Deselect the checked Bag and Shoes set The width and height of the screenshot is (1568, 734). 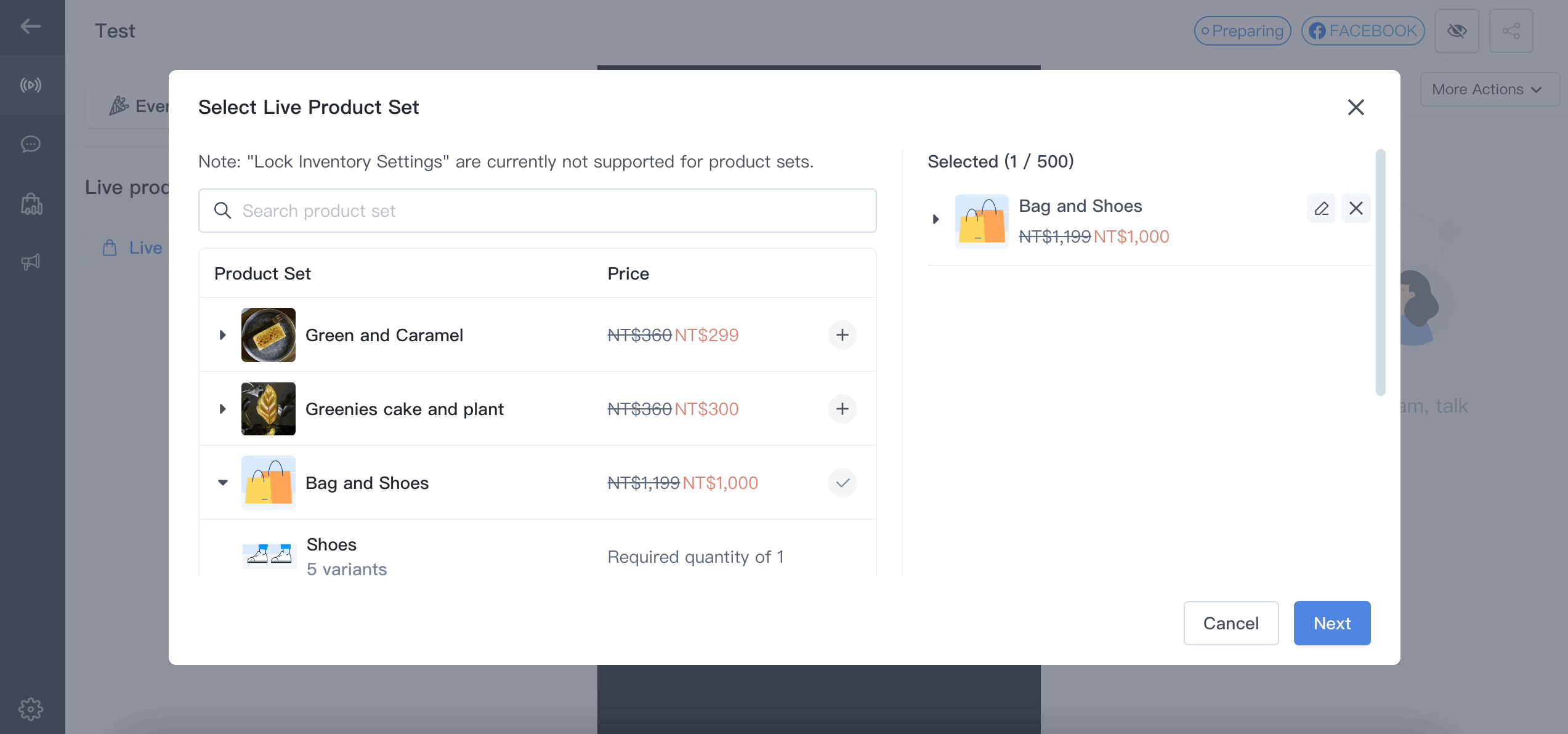pyautogui.click(x=842, y=483)
